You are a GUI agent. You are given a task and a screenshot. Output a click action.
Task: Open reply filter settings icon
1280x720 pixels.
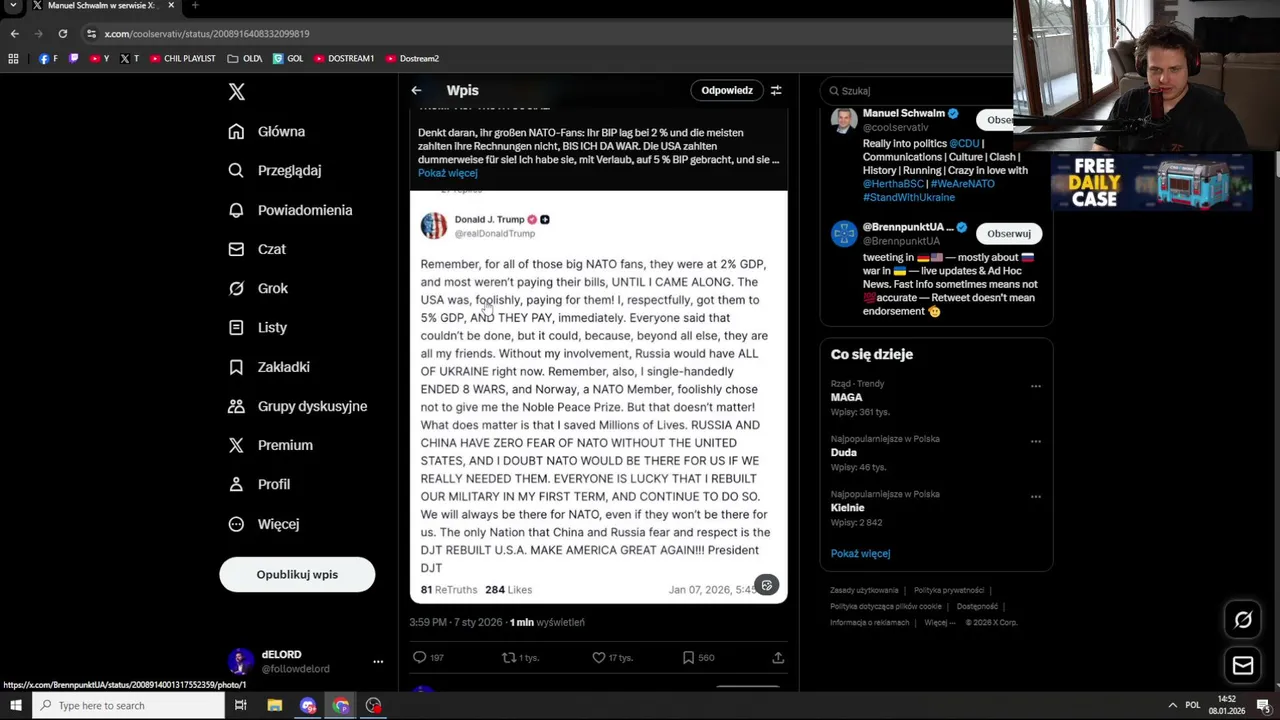click(776, 90)
